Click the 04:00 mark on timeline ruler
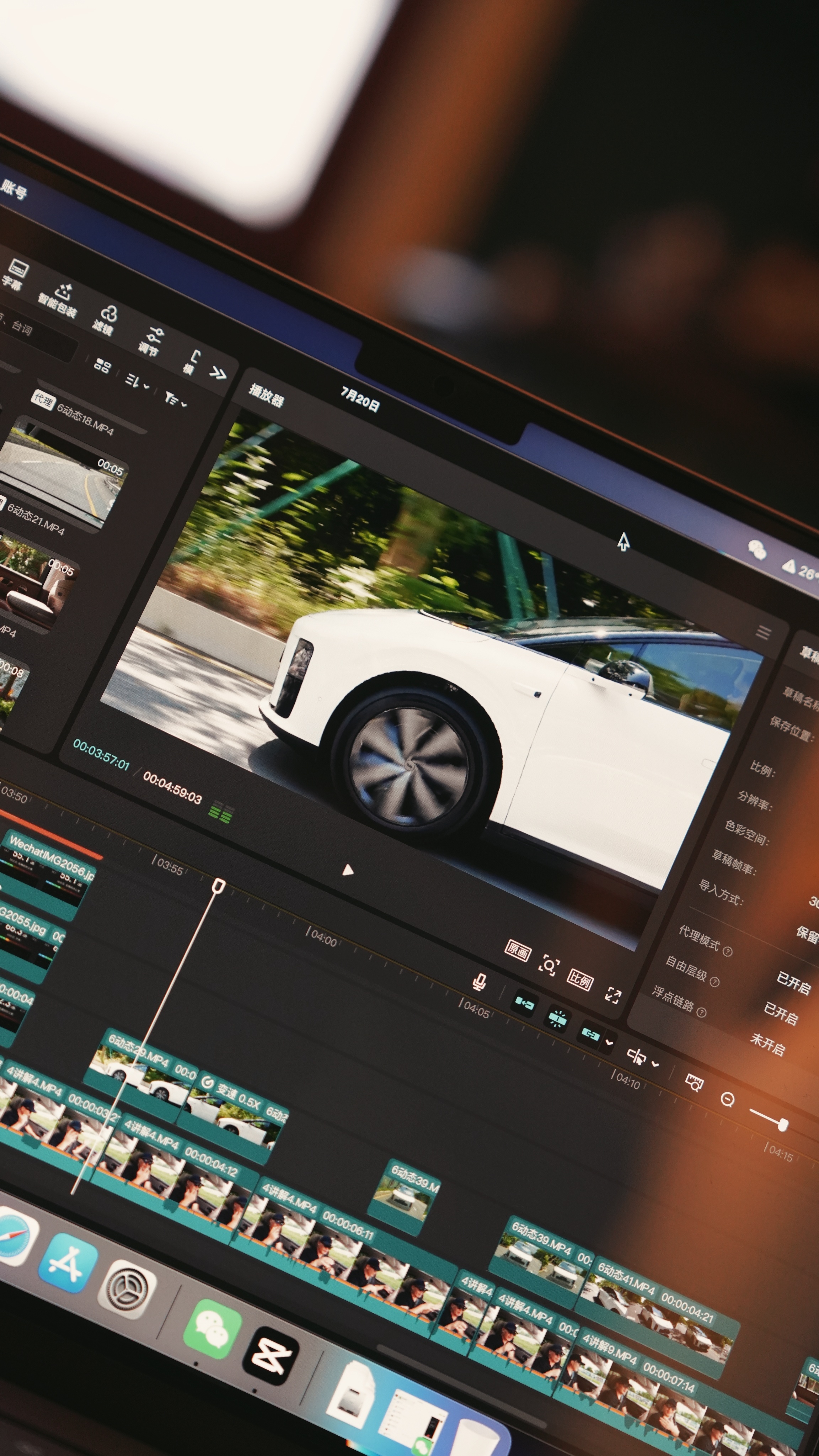 322,936
